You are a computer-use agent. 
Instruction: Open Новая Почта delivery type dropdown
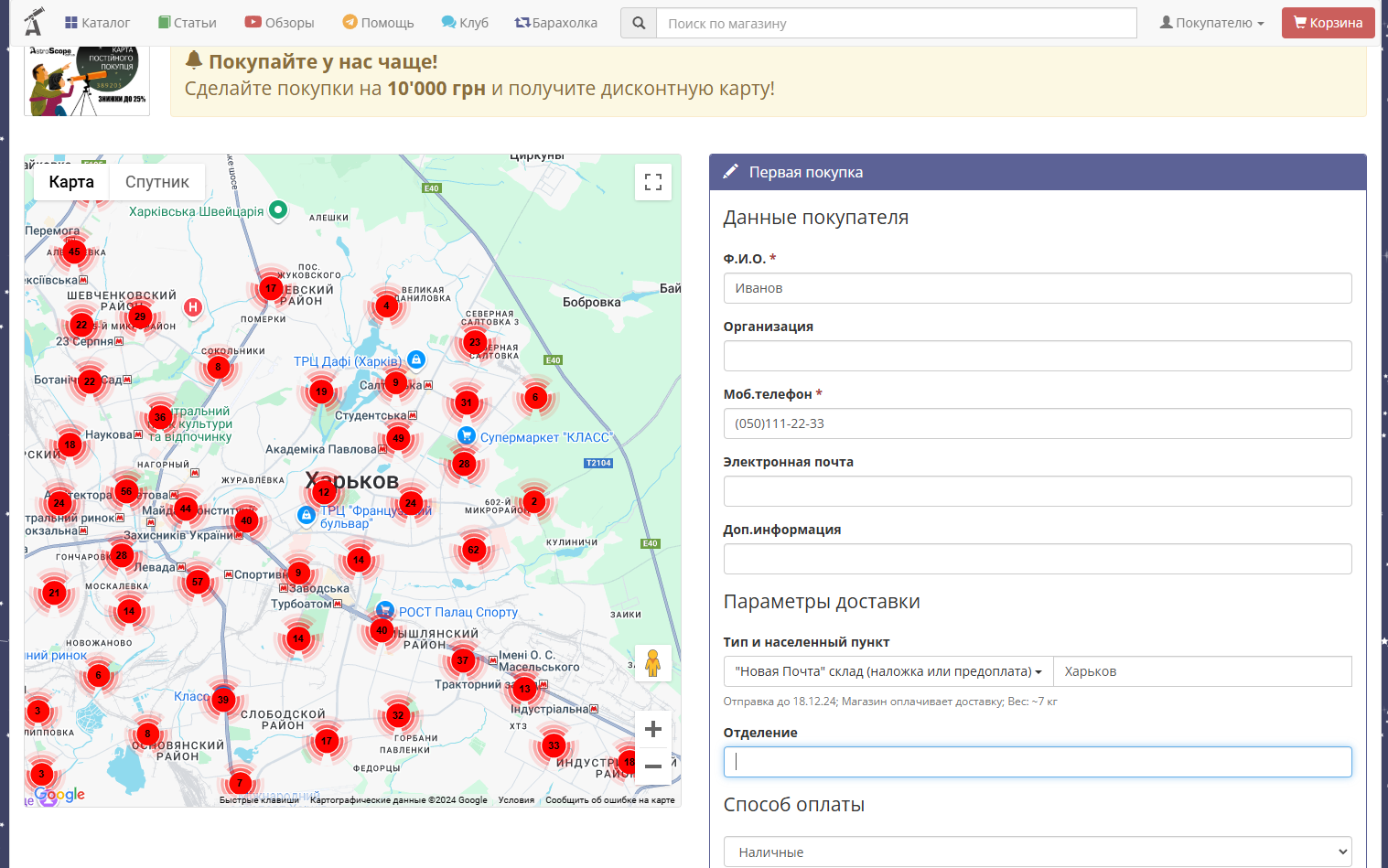(x=888, y=671)
